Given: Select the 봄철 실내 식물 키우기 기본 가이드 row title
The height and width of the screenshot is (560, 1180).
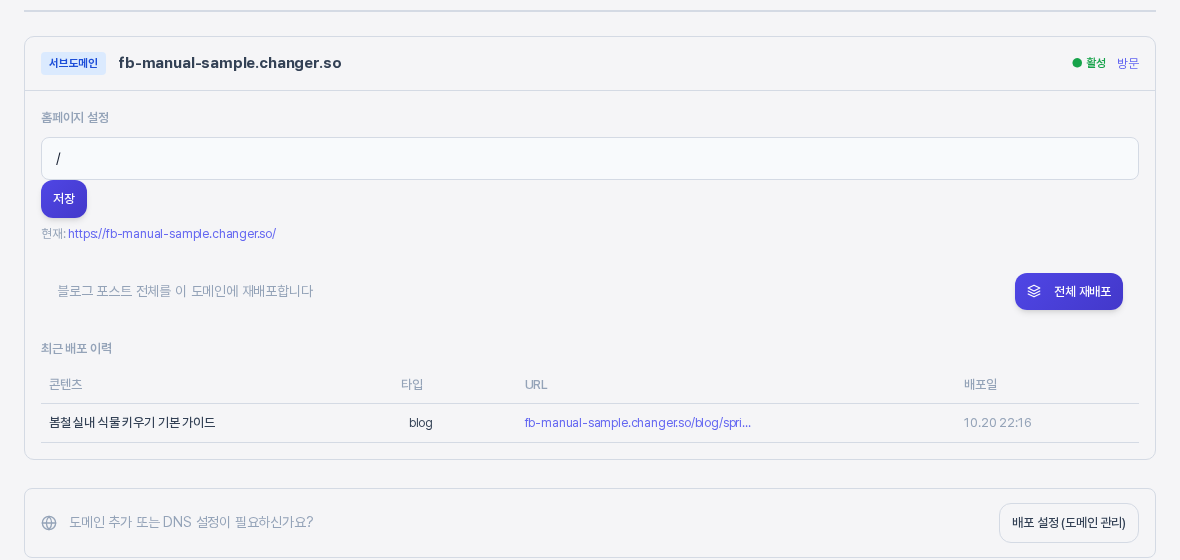Looking at the screenshot, I should point(132,423).
